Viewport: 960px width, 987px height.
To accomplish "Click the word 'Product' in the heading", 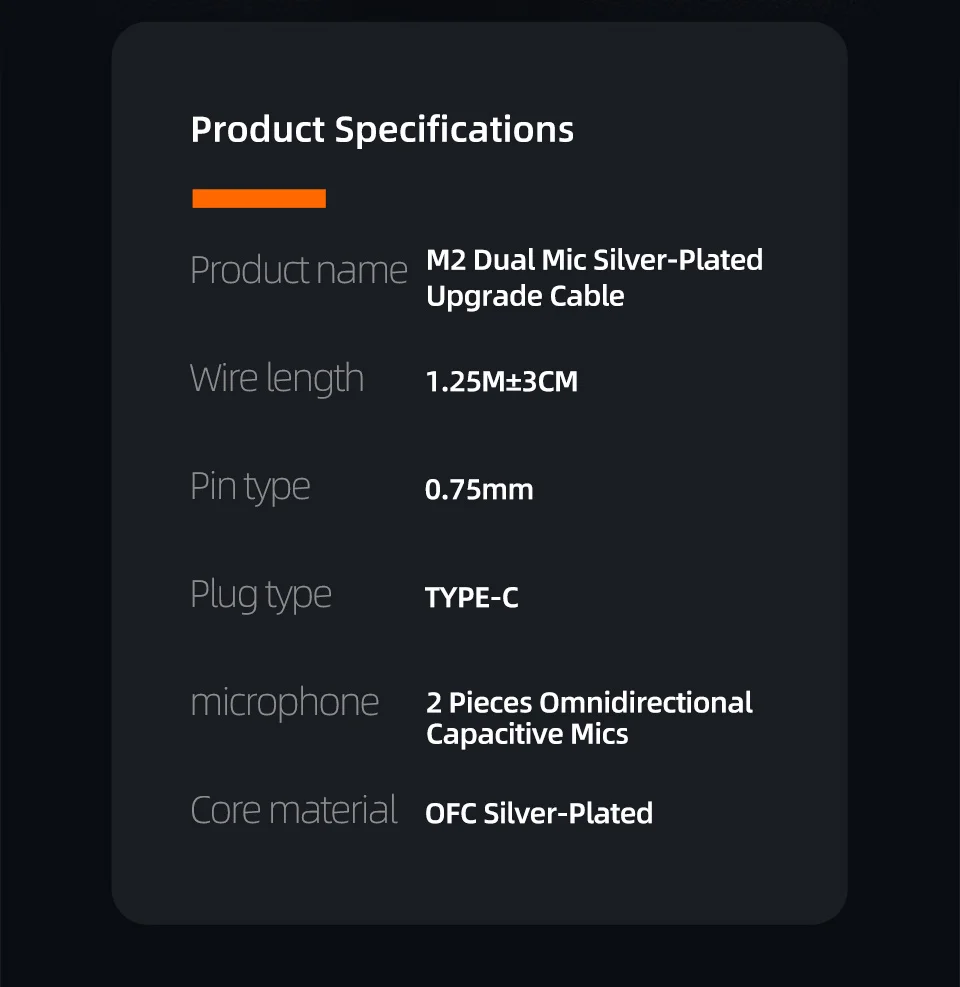I will click(258, 130).
